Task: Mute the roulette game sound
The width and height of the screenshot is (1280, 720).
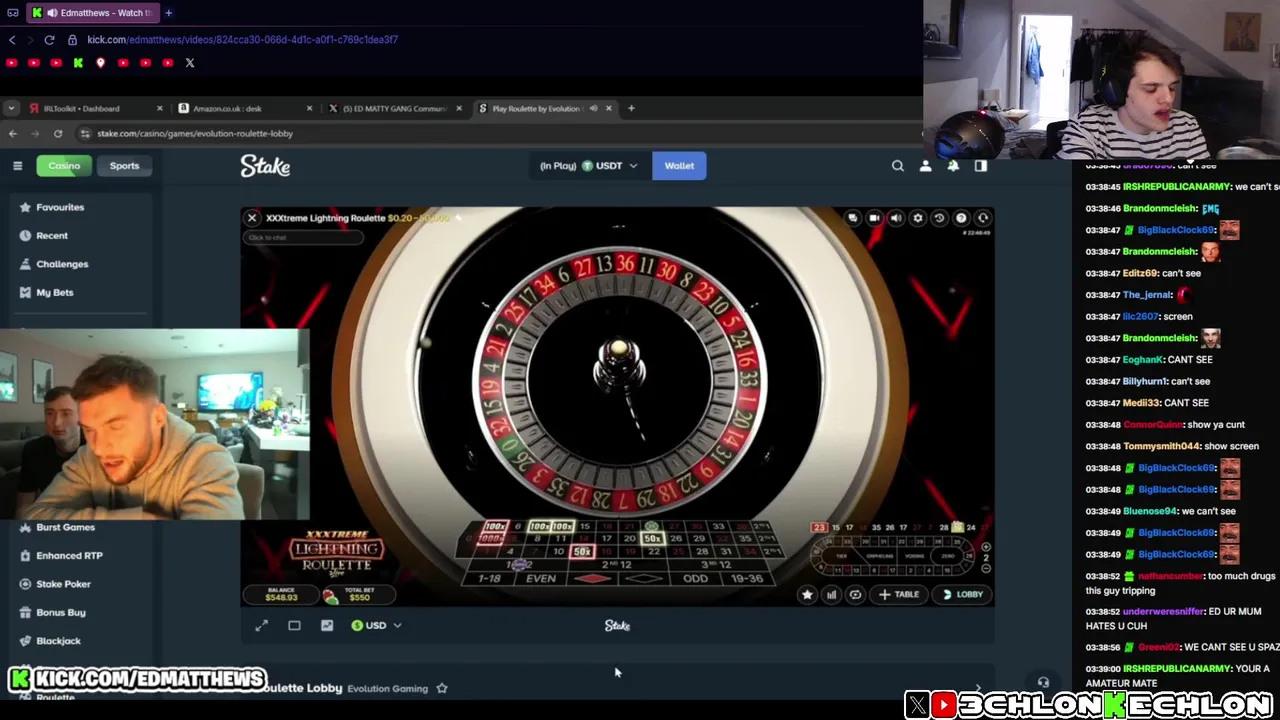Action: coord(896,218)
